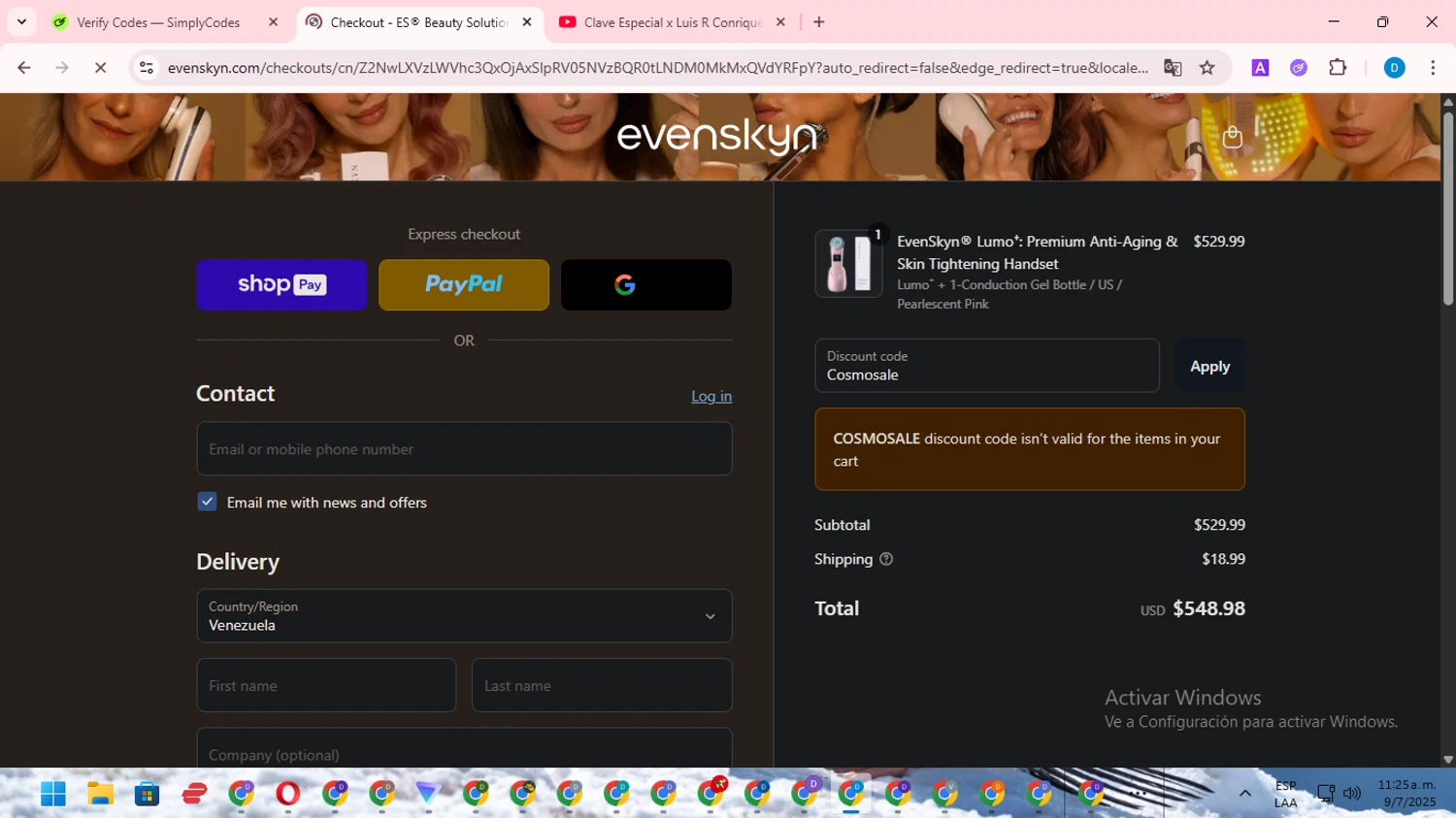1456x818 pixels.
Task: Open the Chrome three-dot menu
Action: click(x=1433, y=67)
